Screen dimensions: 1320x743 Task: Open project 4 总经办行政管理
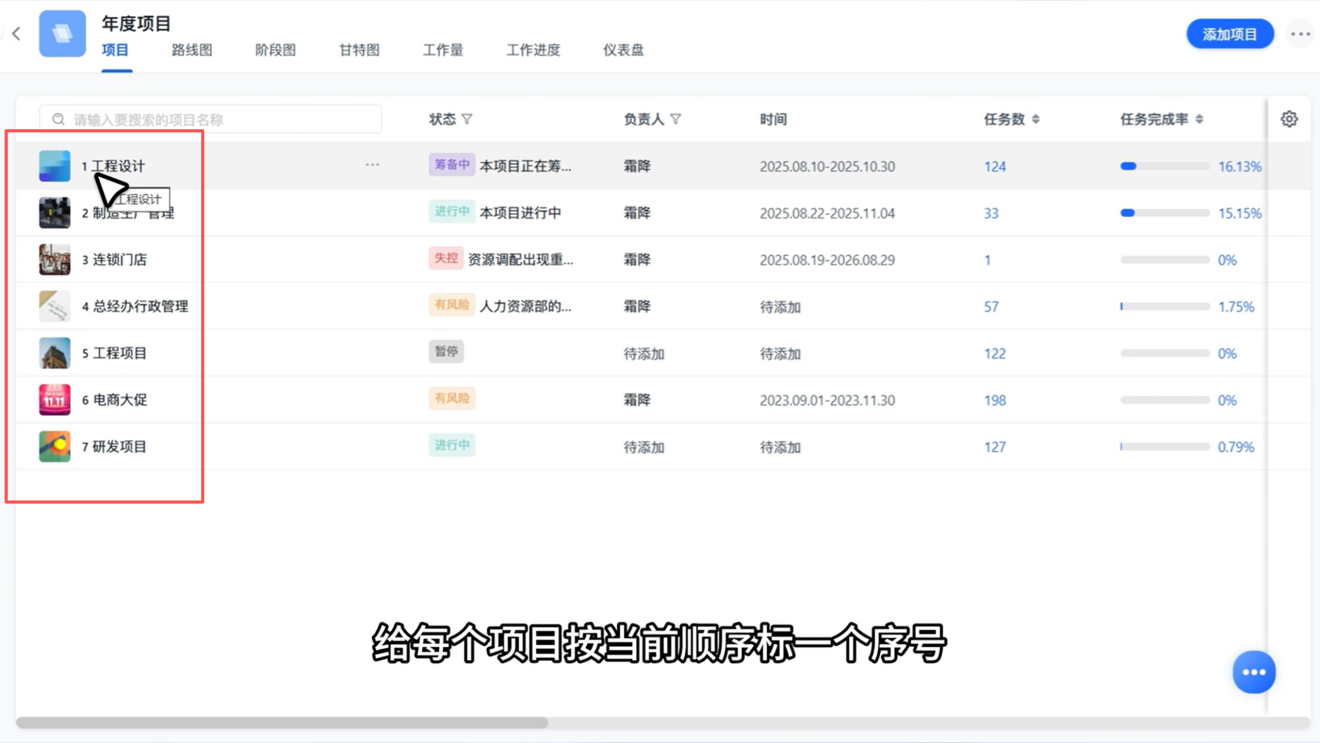pos(135,306)
